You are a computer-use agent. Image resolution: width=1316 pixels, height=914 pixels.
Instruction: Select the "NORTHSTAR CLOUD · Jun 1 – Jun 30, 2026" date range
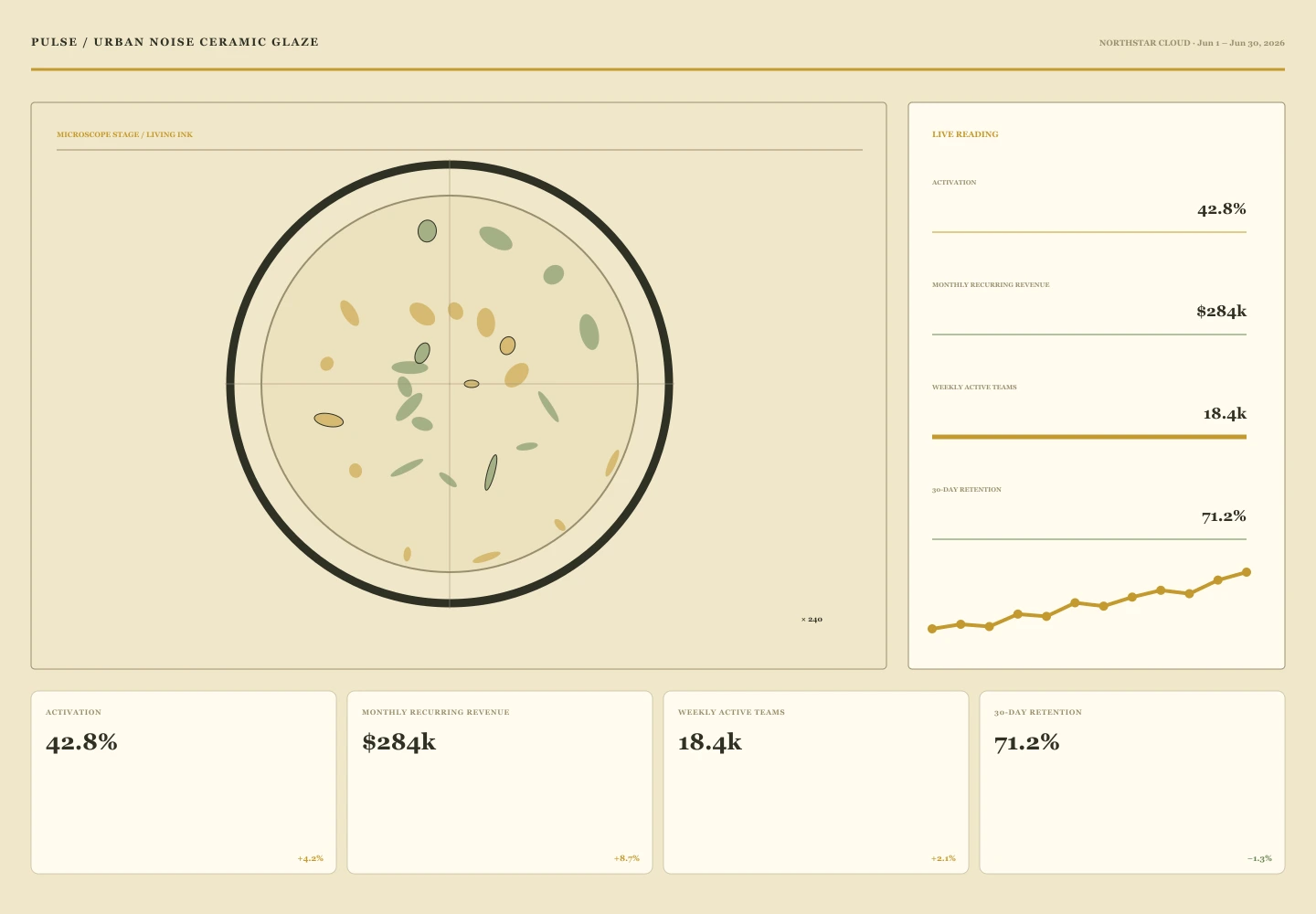tap(1192, 43)
